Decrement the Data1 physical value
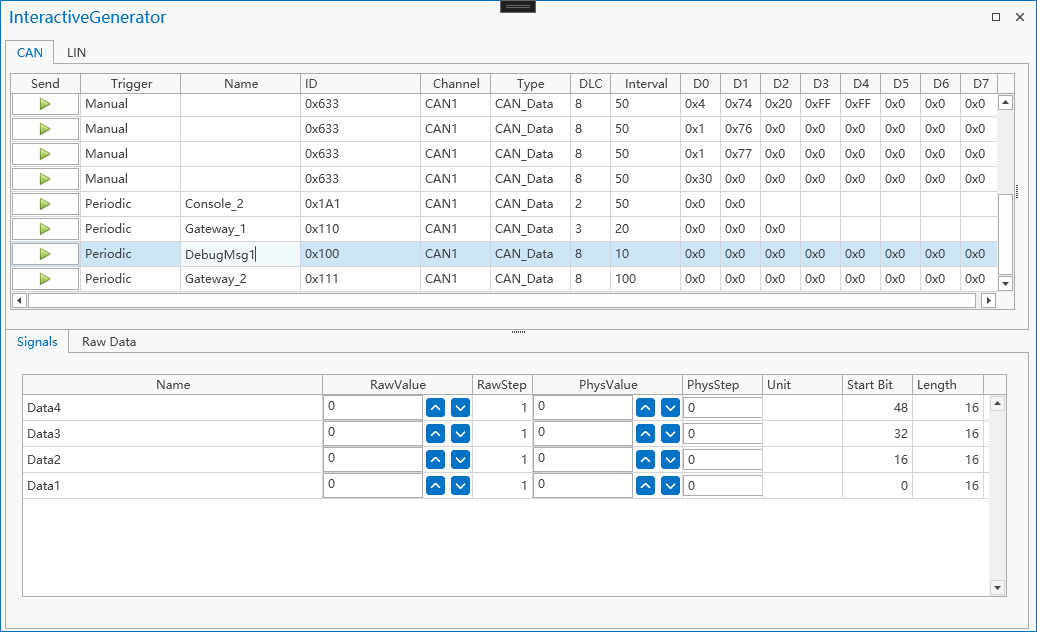The width and height of the screenshot is (1037, 632). [670, 486]
